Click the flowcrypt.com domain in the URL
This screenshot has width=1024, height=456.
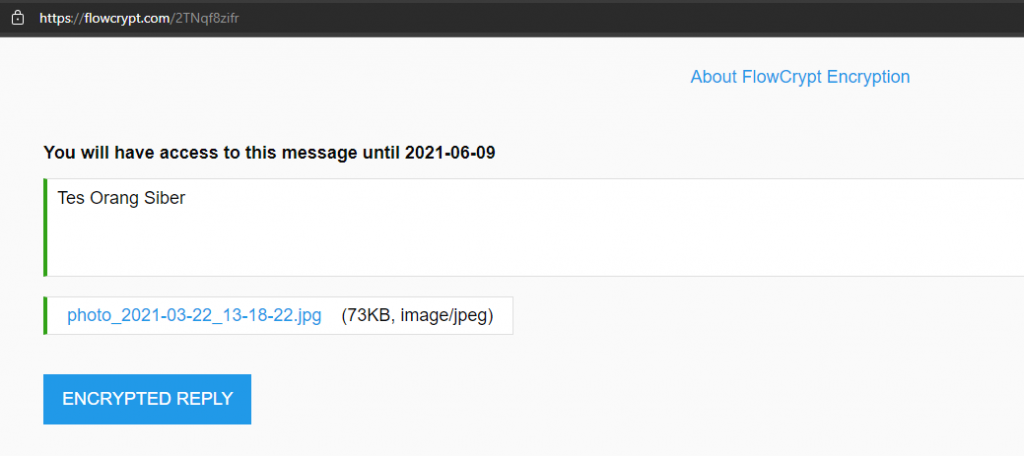(127, 18)
